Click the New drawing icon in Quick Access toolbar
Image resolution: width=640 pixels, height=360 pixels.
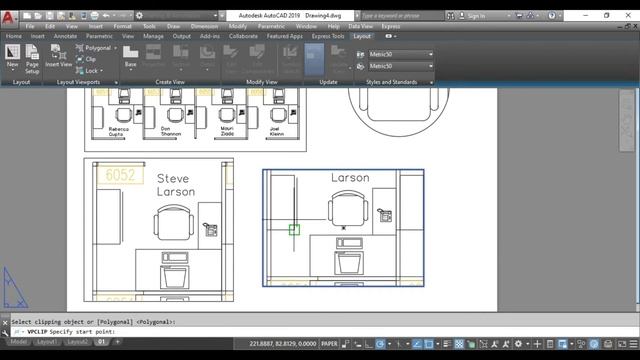[27, 16]
